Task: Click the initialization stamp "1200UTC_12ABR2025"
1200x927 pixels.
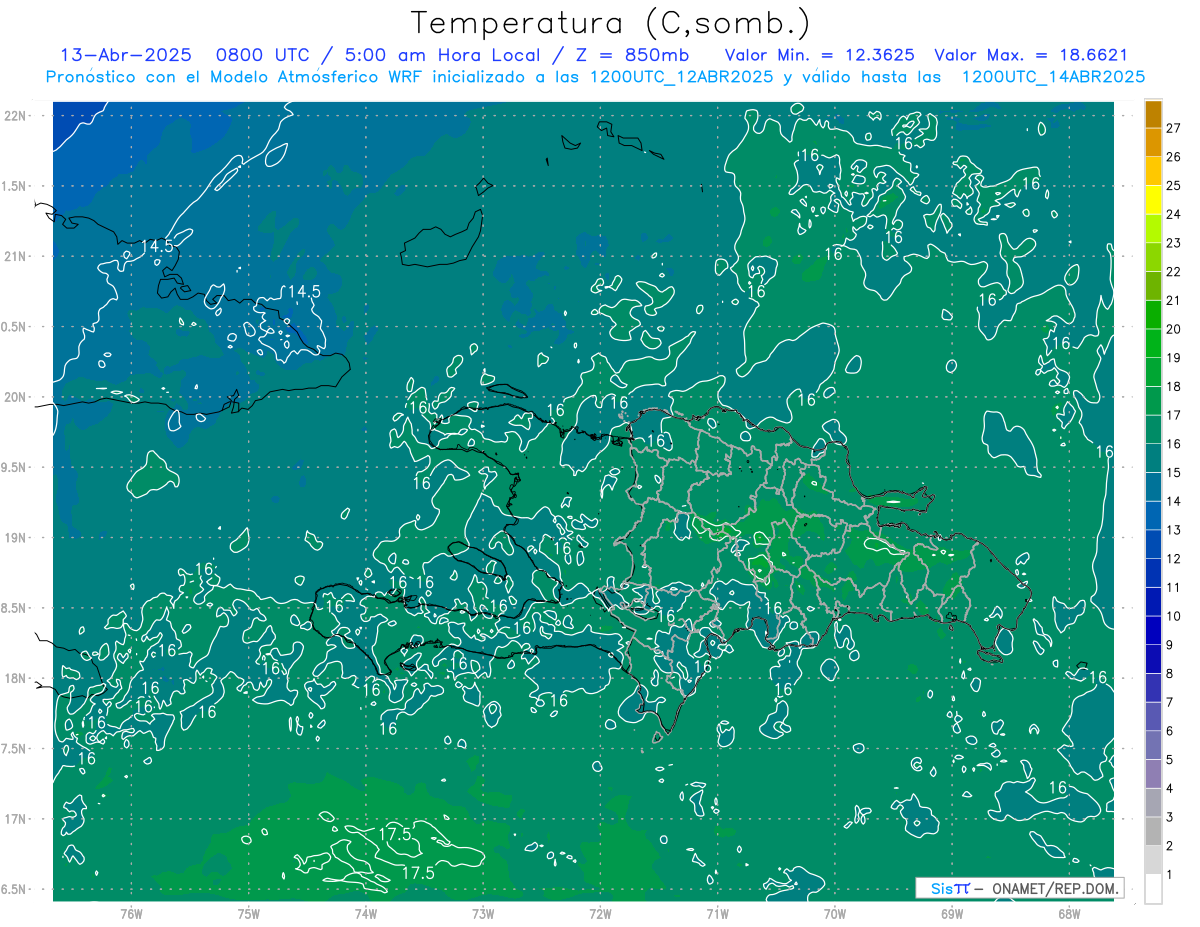Action: click(680, 77)
